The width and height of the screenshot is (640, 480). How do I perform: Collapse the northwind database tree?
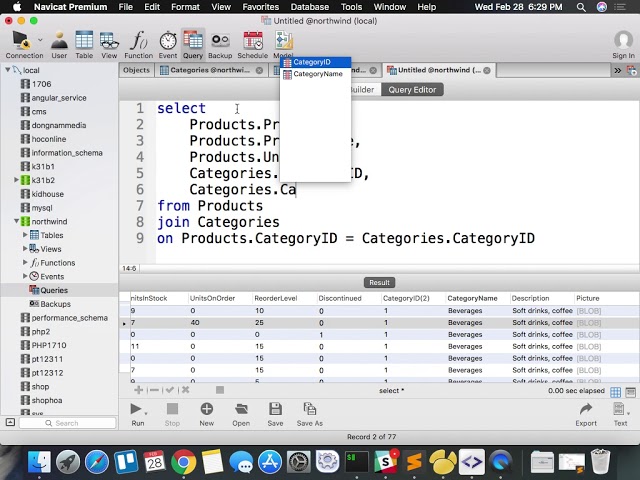[16, 221]
